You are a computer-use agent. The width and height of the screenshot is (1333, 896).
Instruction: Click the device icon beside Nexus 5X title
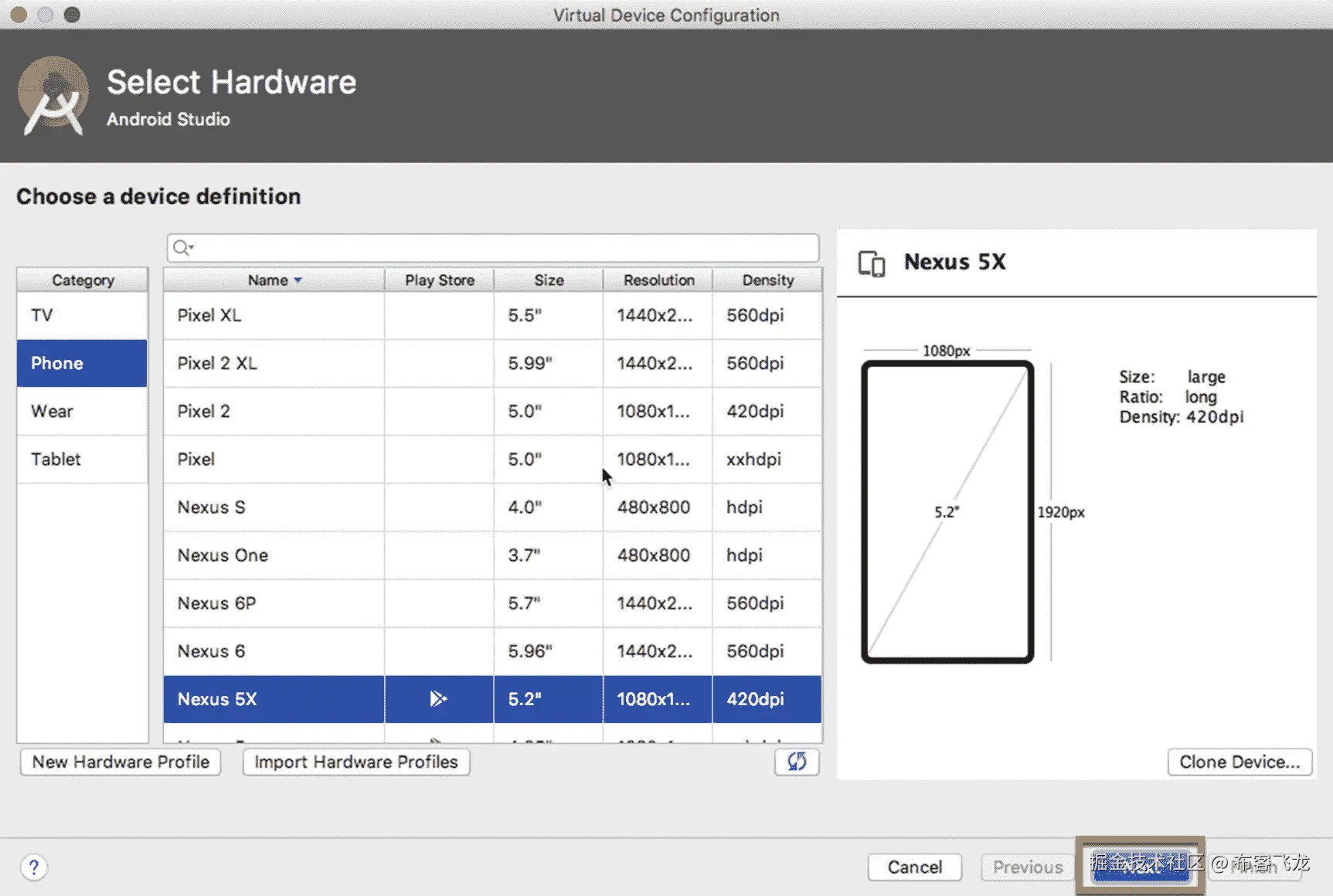click(x=872, y=263)
